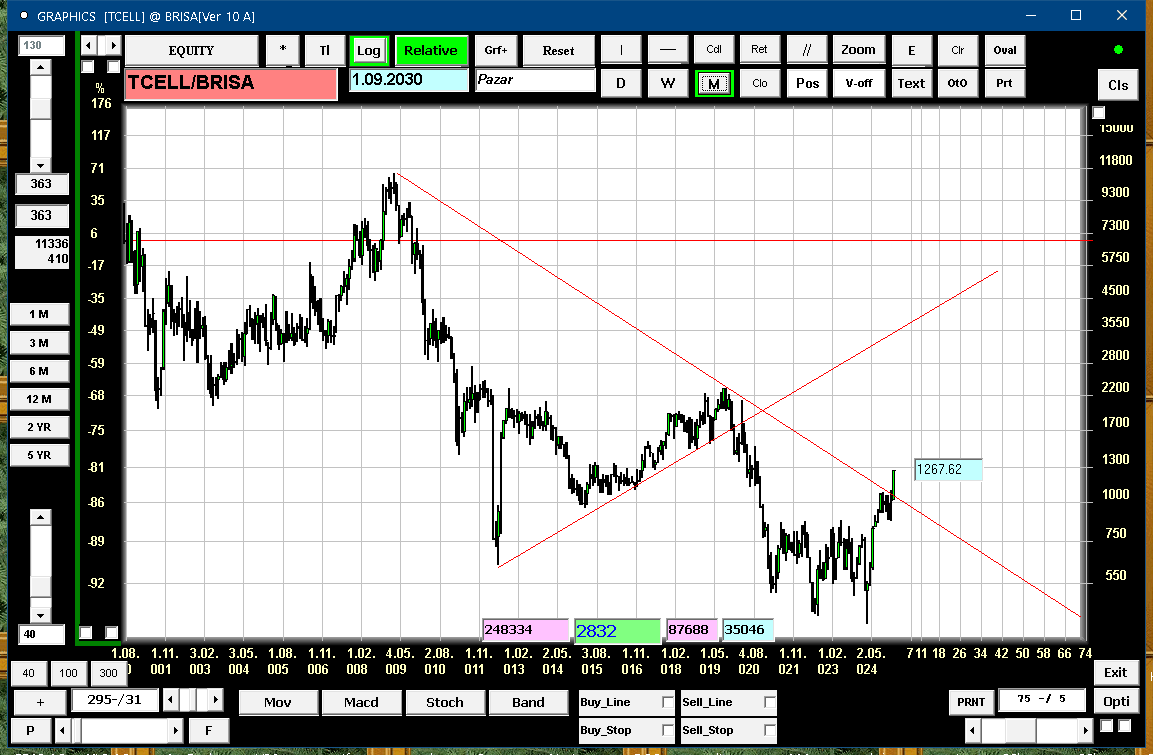Click the E toolbar button
1153x755 pixels.
(912, 50)
